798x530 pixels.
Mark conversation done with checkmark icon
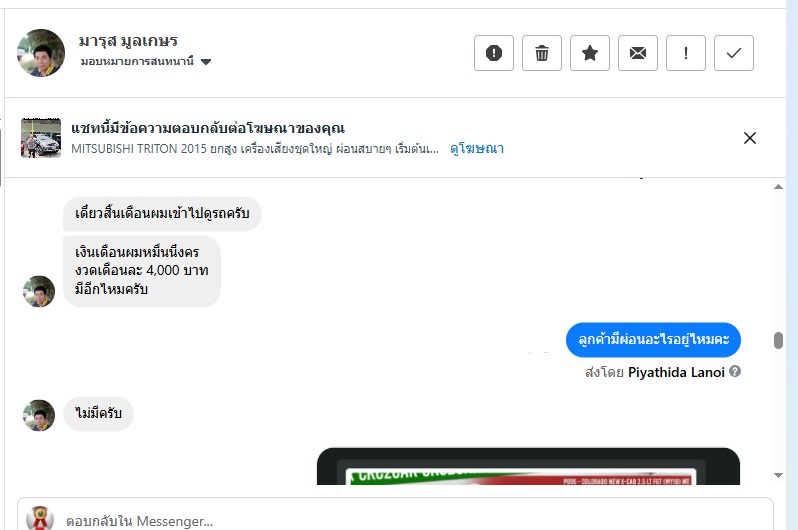[733, 53]
